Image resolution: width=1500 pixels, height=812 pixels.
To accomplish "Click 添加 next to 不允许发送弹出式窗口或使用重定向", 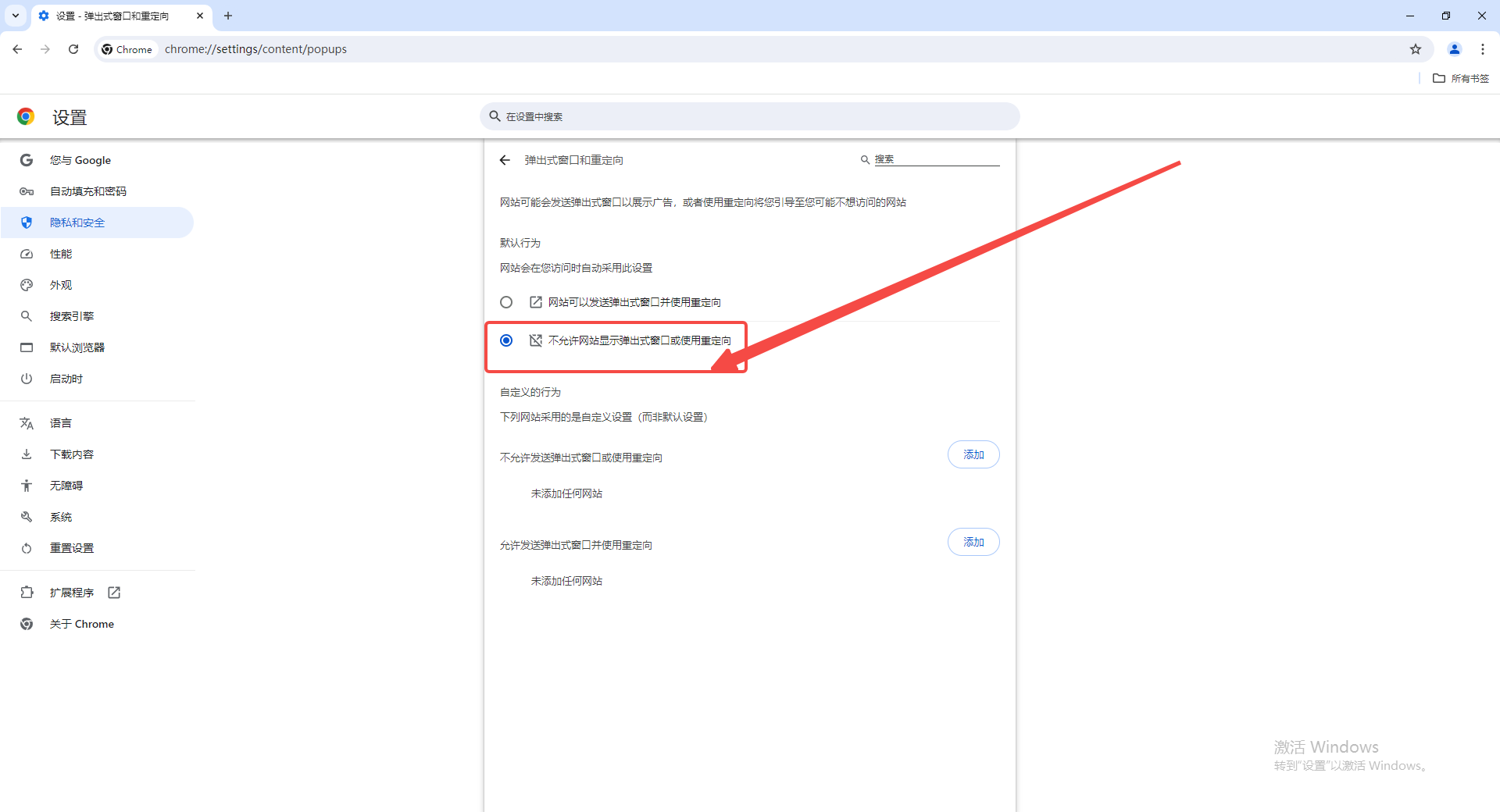I will point(973,454).
